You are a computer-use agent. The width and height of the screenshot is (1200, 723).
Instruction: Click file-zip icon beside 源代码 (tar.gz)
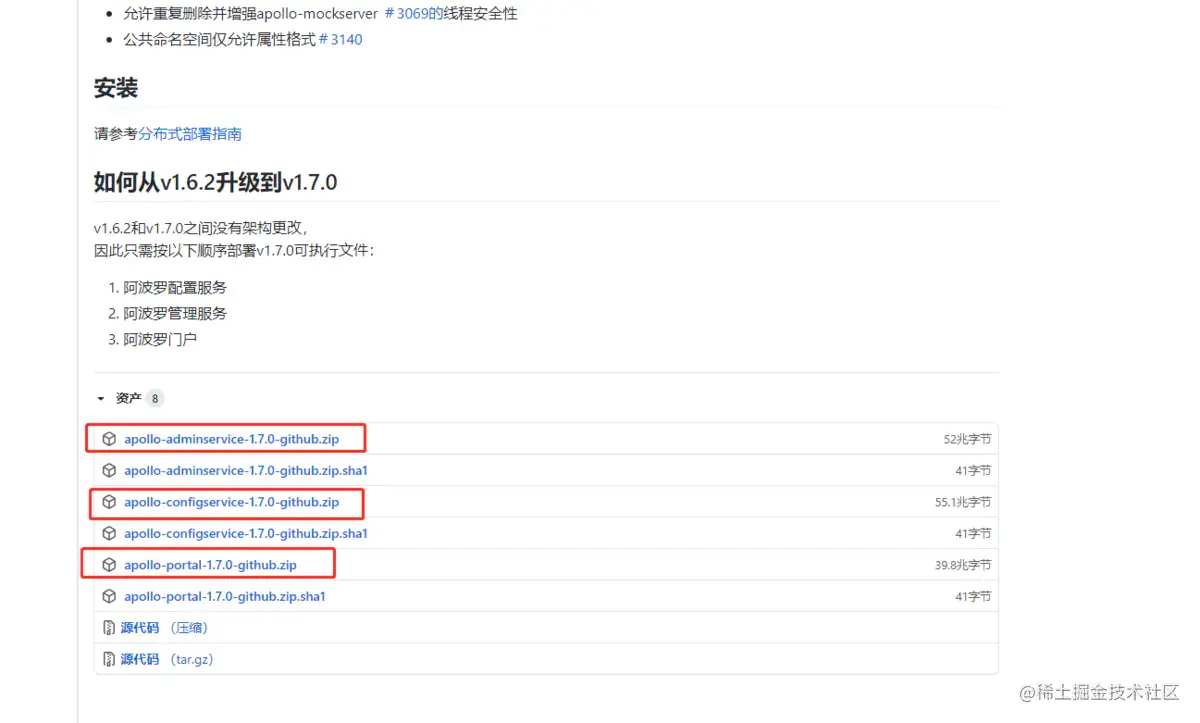coord(110,659)
